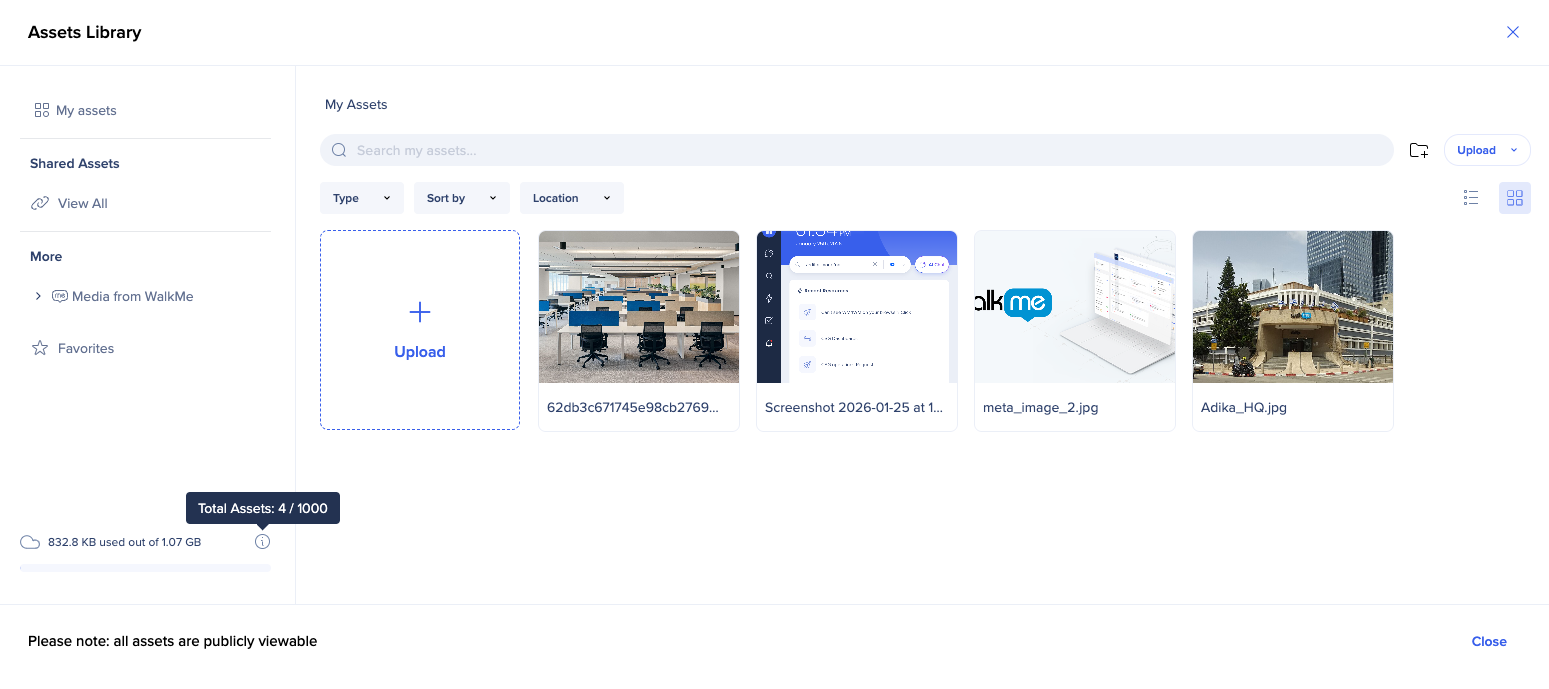Click the storage info icon

pyautogui.click(x=262, y=542)
